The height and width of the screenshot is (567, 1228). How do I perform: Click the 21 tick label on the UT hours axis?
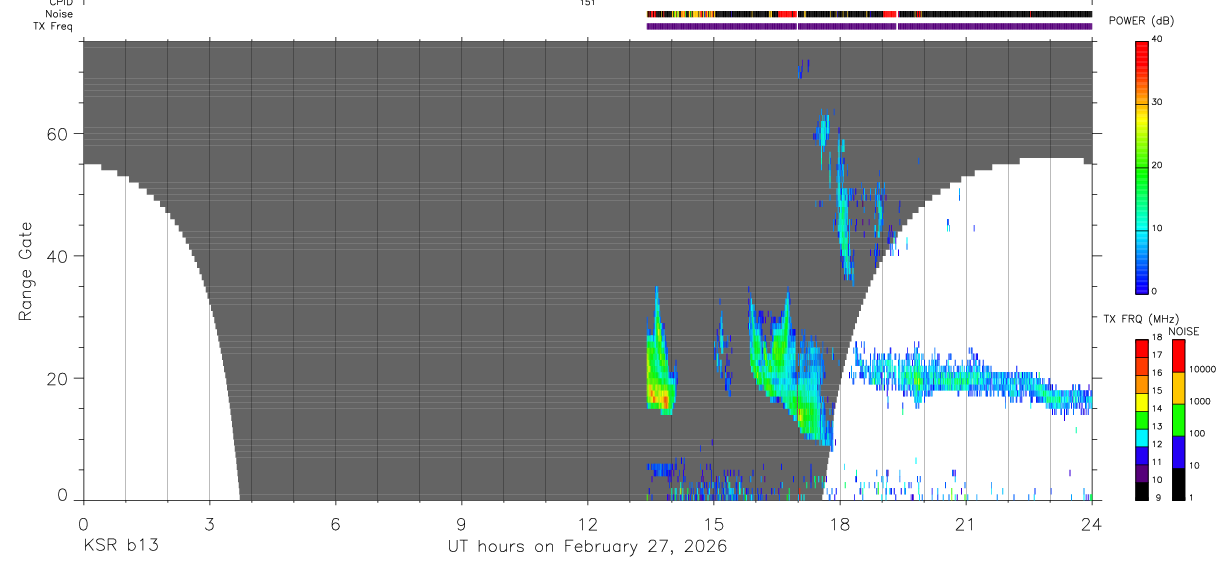pos(966,522)
